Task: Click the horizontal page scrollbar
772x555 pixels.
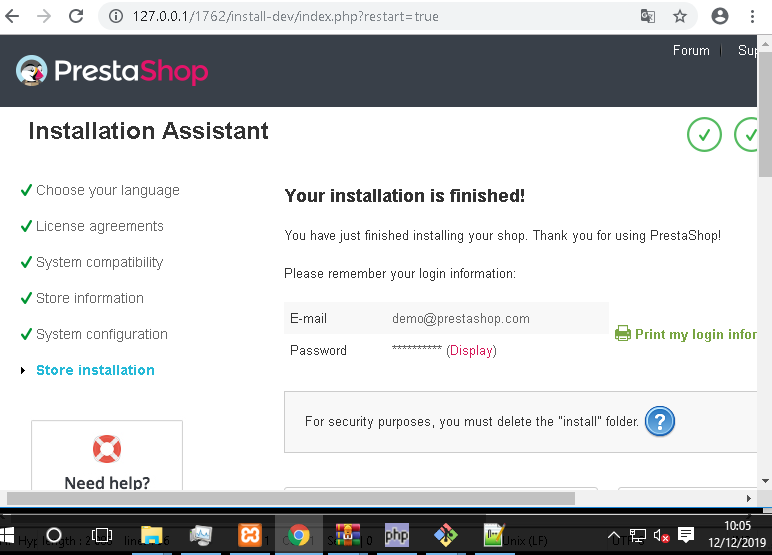Action: 290,498
